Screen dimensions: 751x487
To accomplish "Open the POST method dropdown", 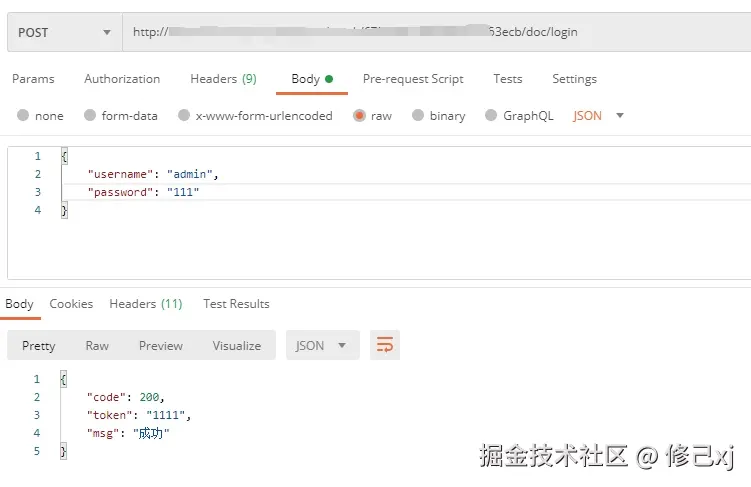I will [x=62, y=32].
